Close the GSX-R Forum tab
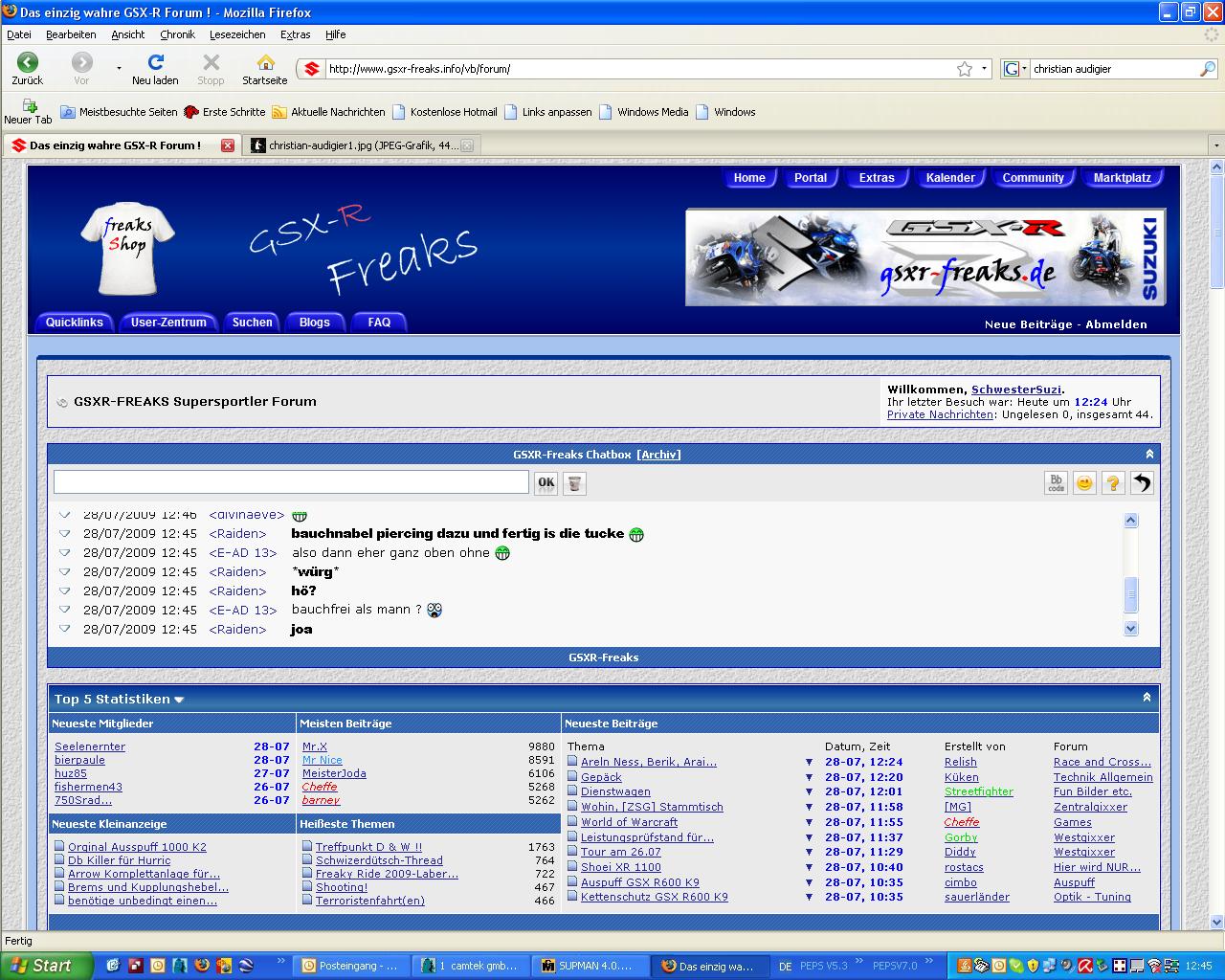 pyautogui.click(x=227, y=145)
